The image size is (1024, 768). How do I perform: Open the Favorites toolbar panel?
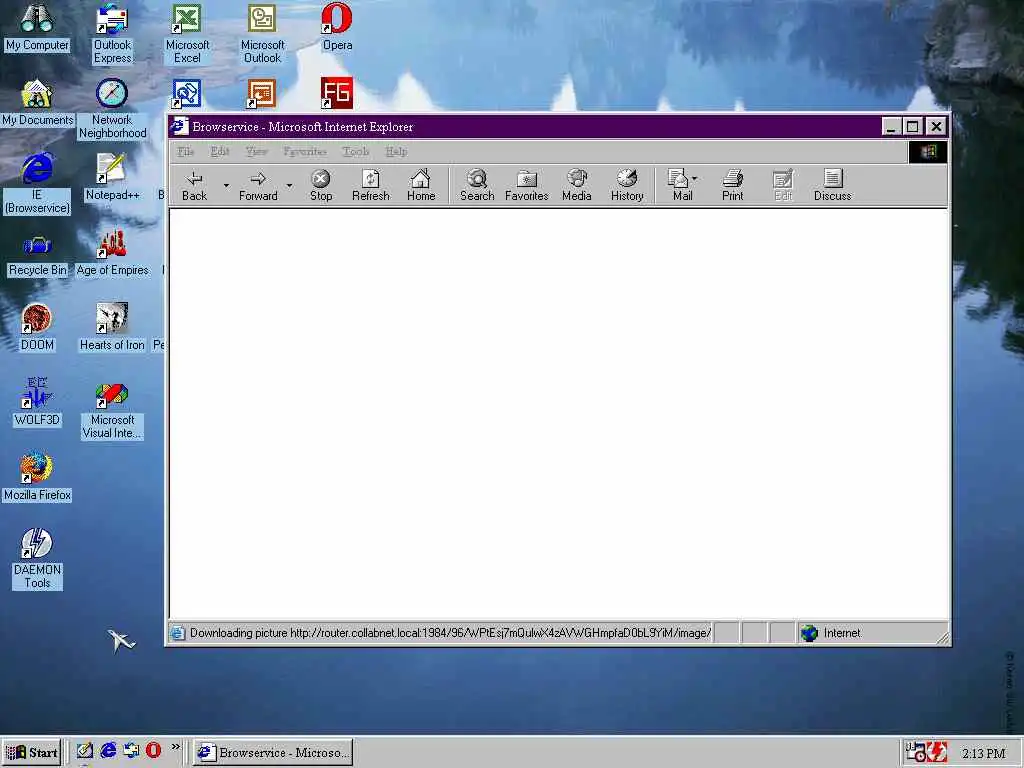(x=526, y=185)
